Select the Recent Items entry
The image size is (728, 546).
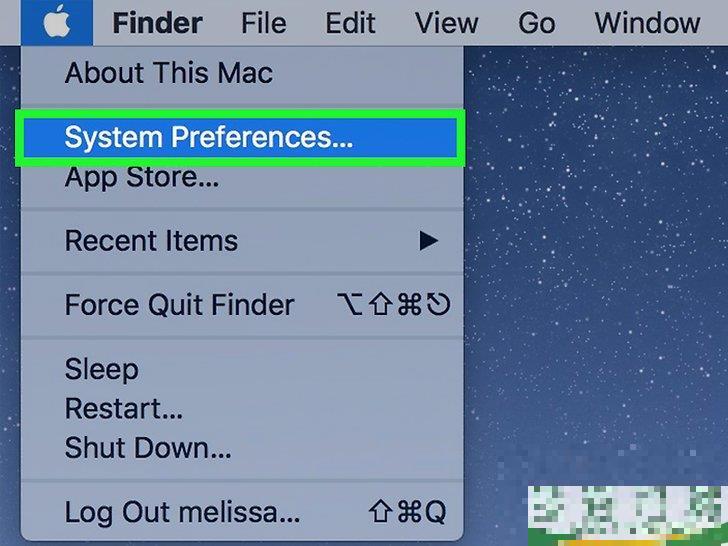click(242, 240)
